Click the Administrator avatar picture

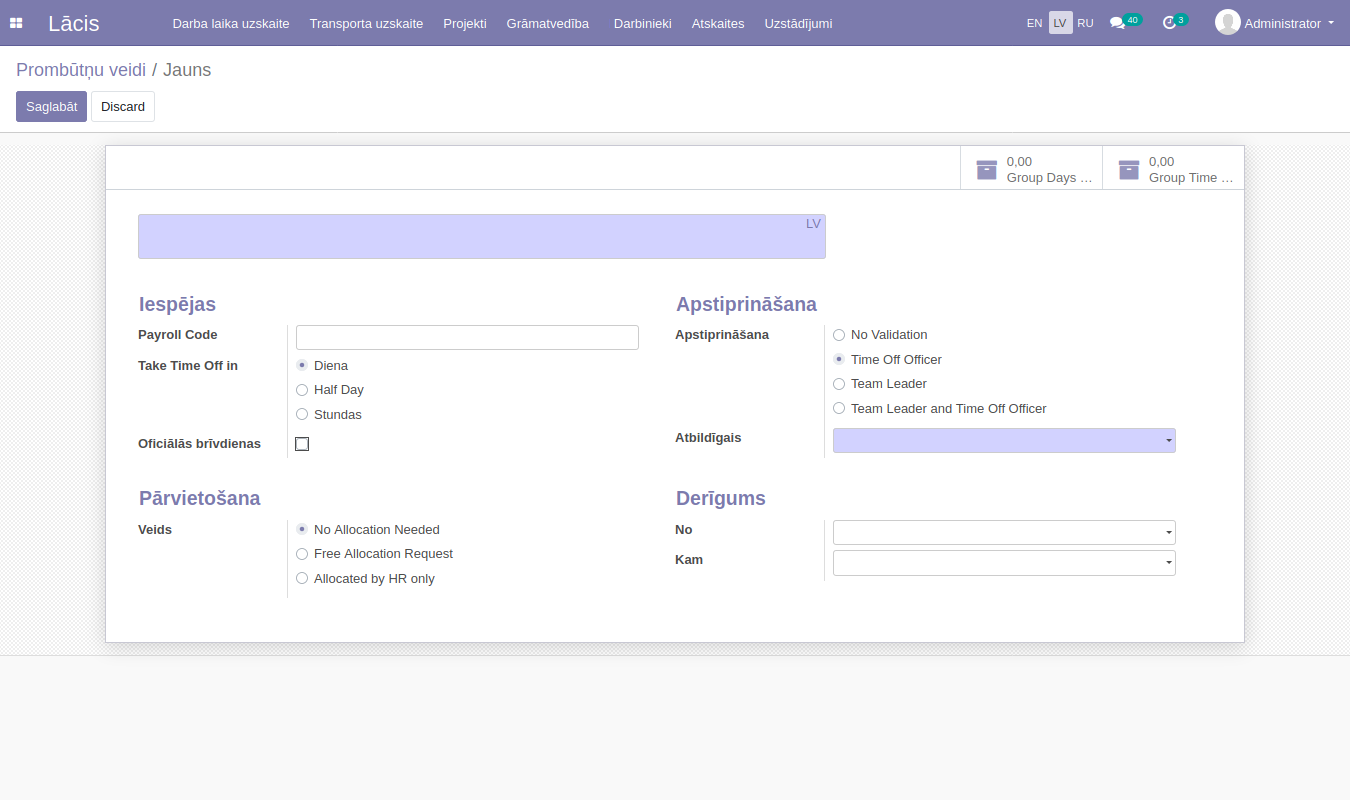[x=1227, y=22]
